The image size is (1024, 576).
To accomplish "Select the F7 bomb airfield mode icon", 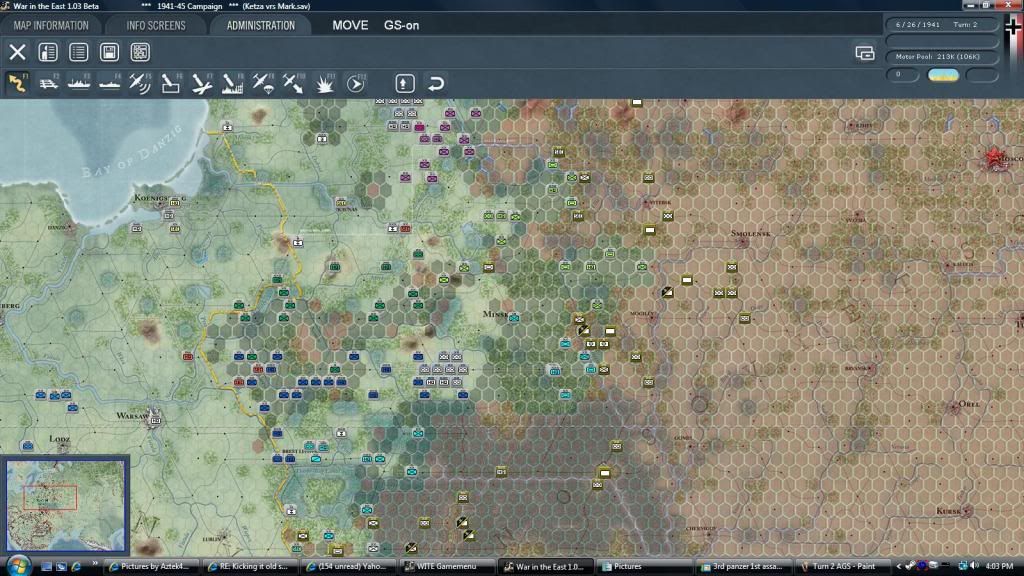I will [202, 84].
